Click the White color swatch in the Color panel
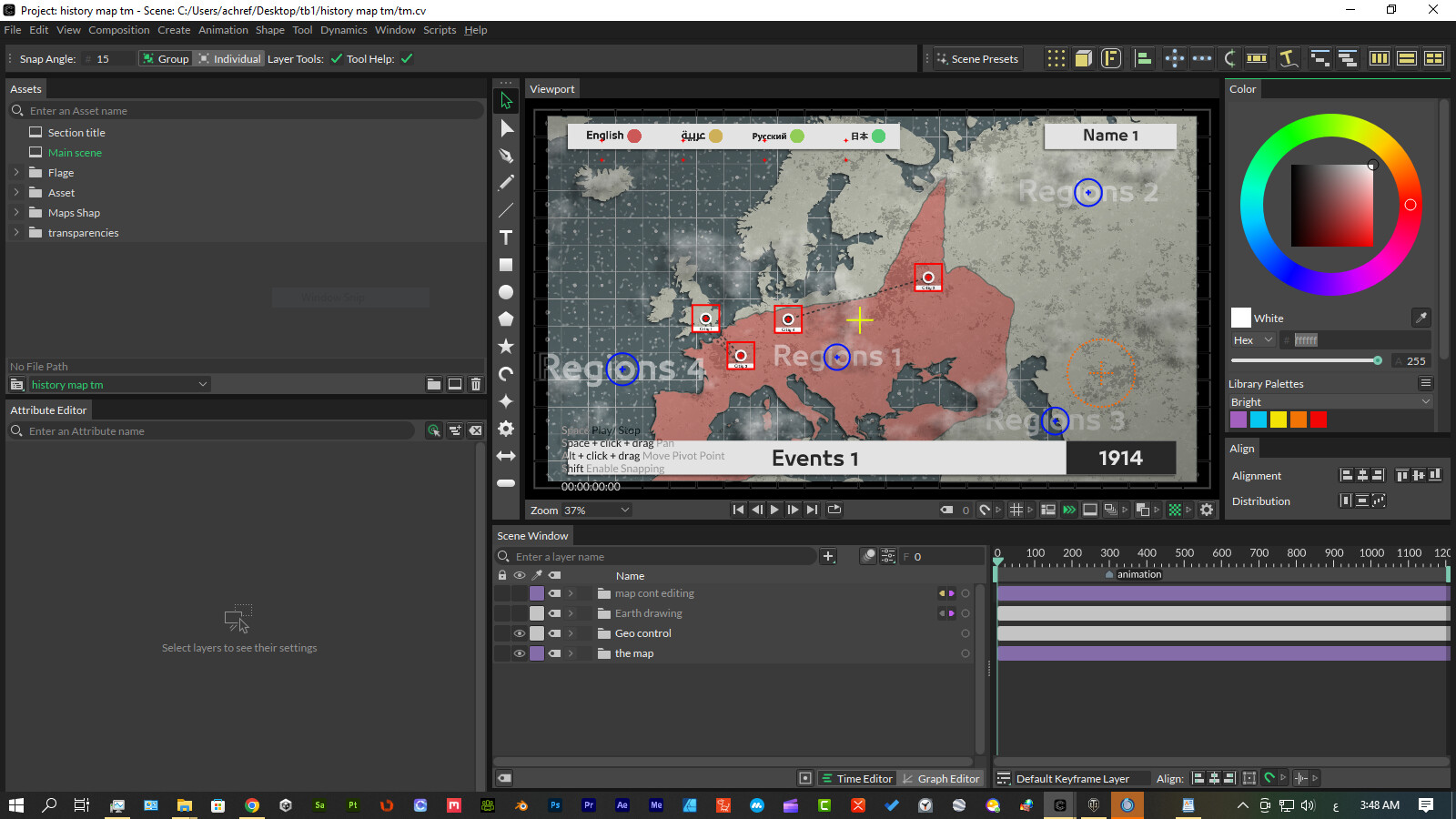 (x=1240, y=317)
